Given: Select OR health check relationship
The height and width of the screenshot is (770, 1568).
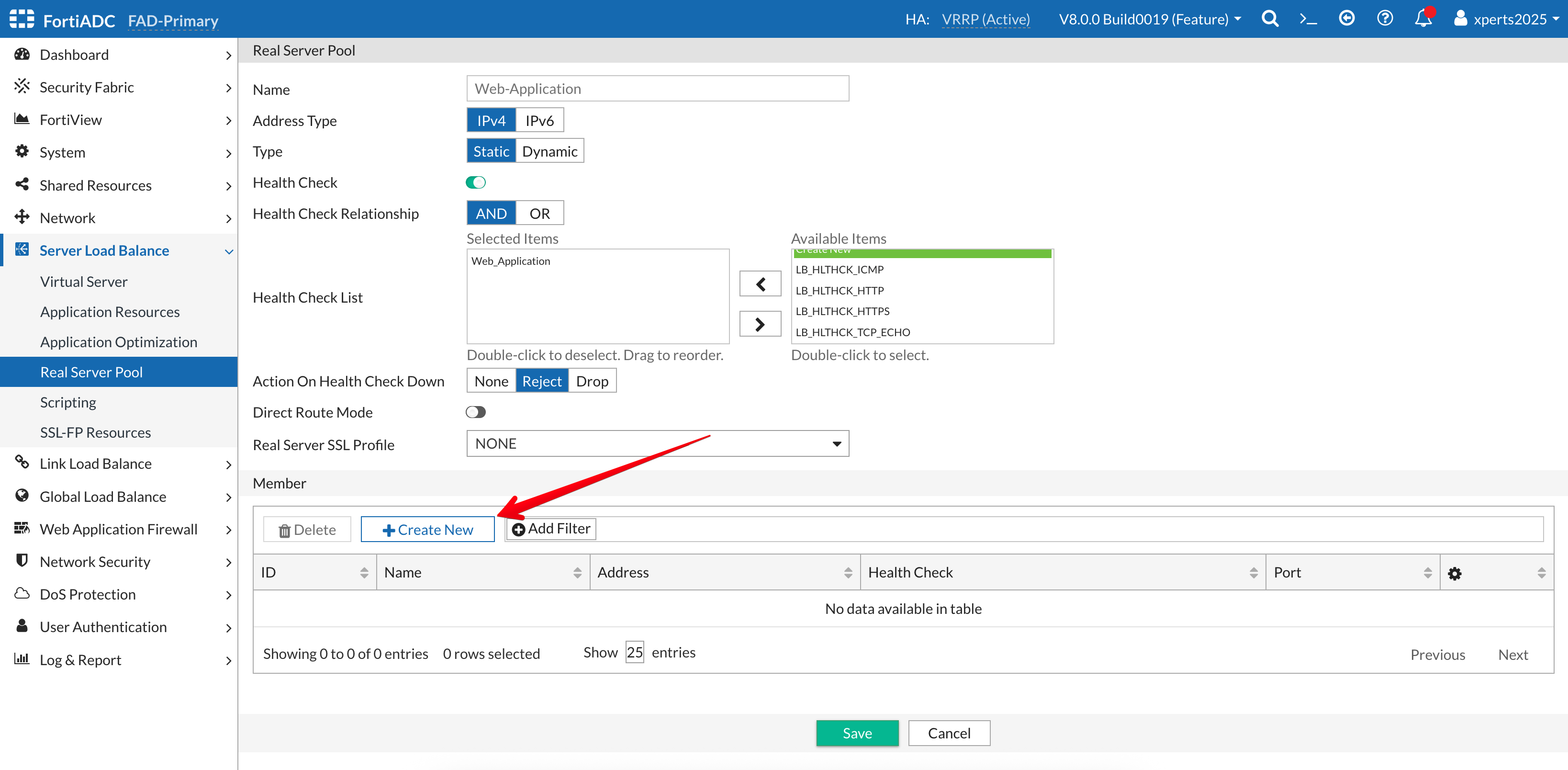Looking at the screenshot, I should point(539,213).
